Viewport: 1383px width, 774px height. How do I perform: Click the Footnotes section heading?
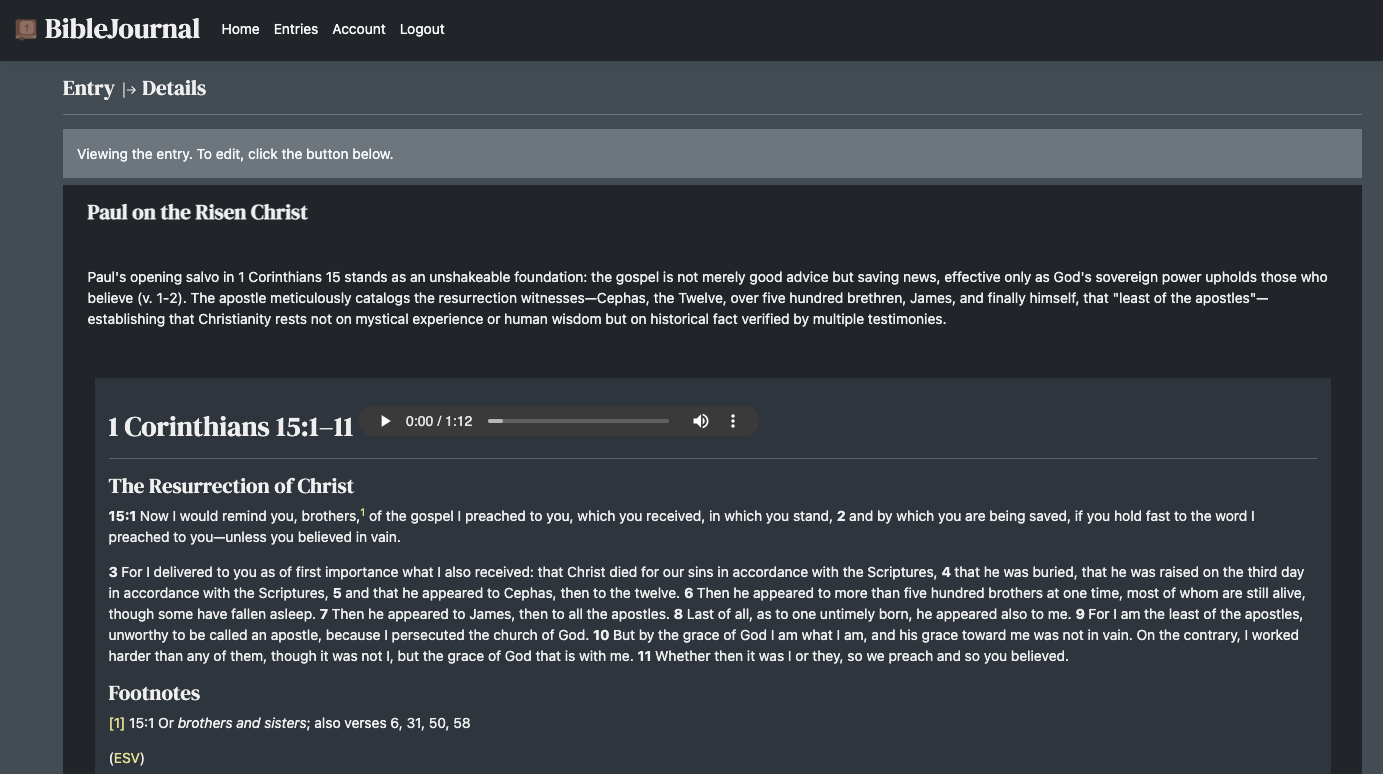(x=154, y=692)
